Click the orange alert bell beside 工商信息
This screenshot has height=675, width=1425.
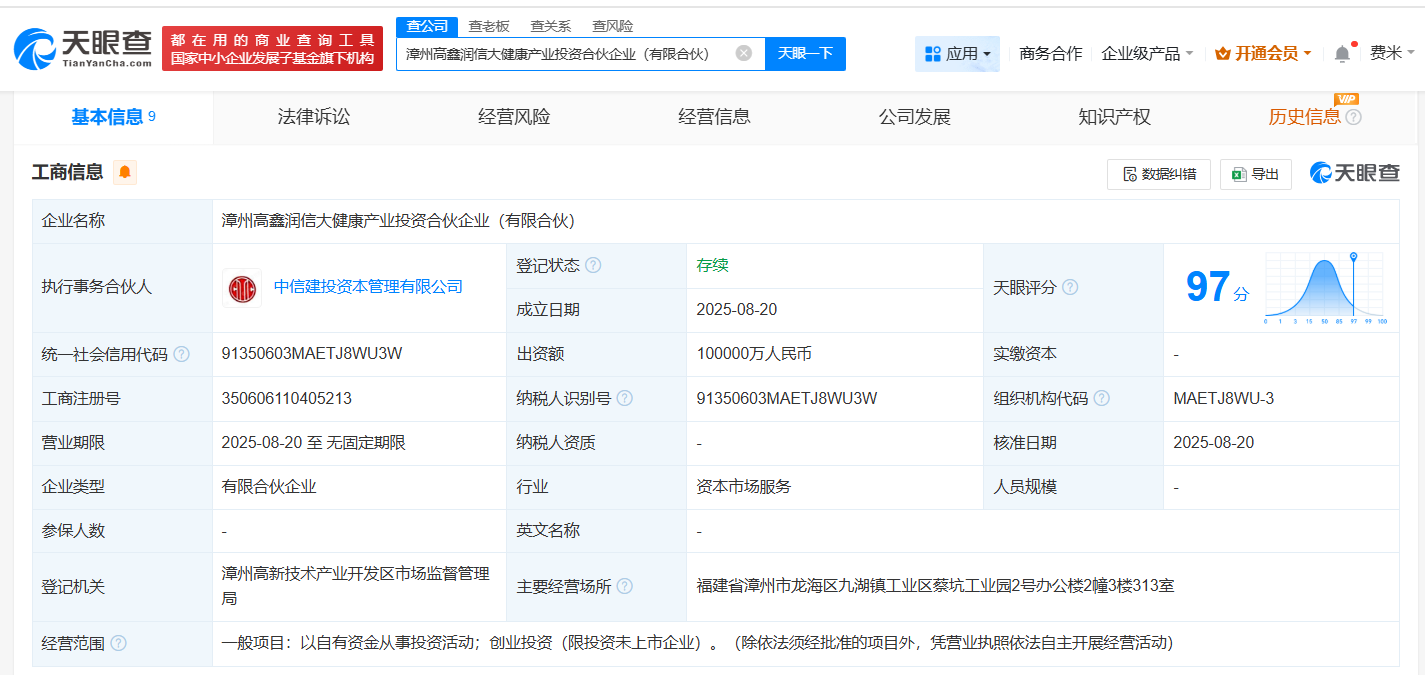125,173
